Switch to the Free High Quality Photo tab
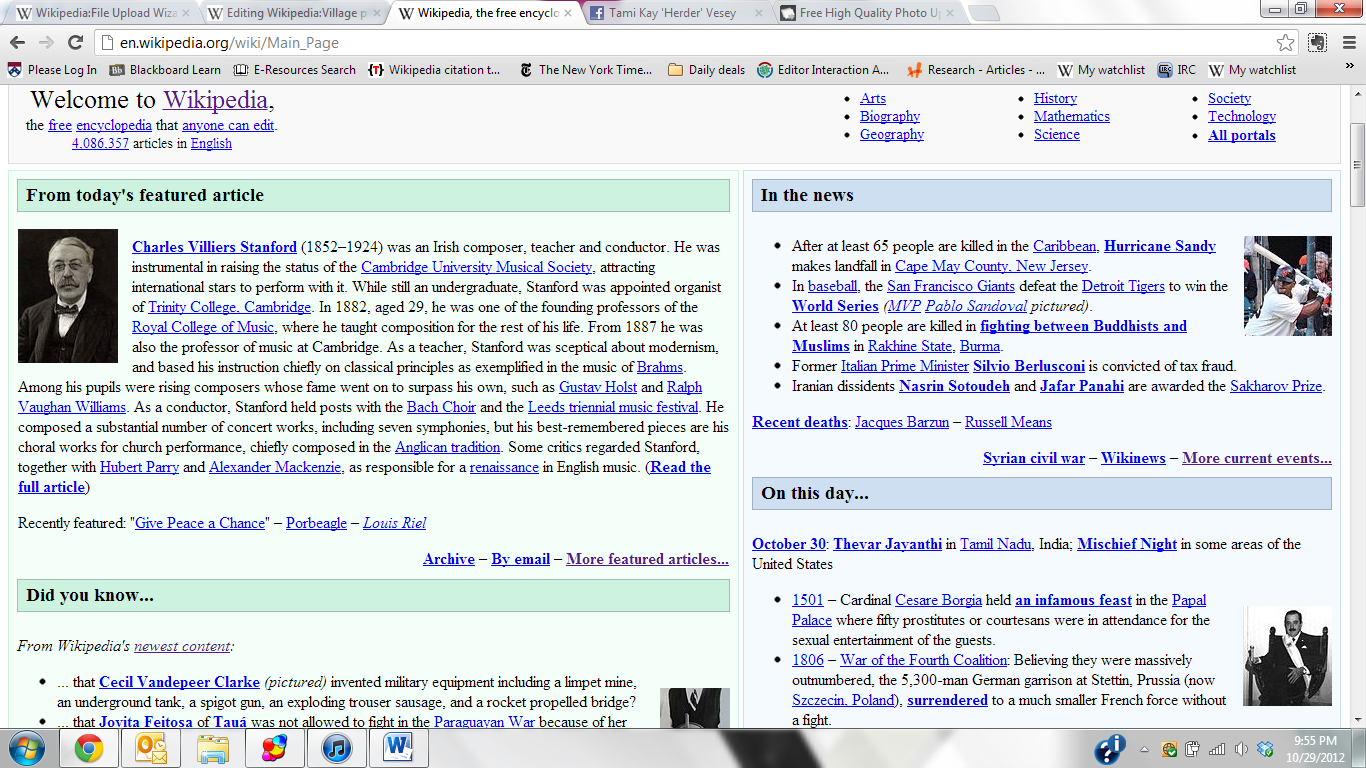Viewport: 1366px width, 768px height. click(865, 14)
